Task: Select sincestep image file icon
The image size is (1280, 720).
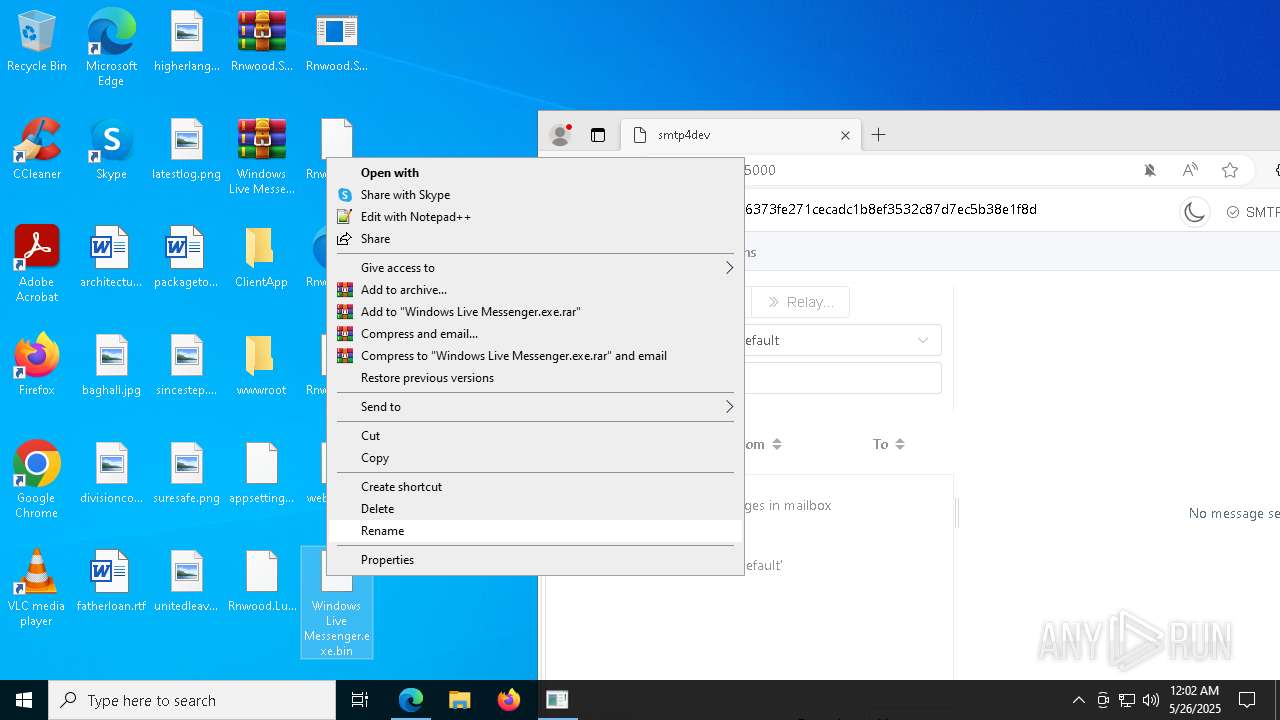Action: [187, 366]
